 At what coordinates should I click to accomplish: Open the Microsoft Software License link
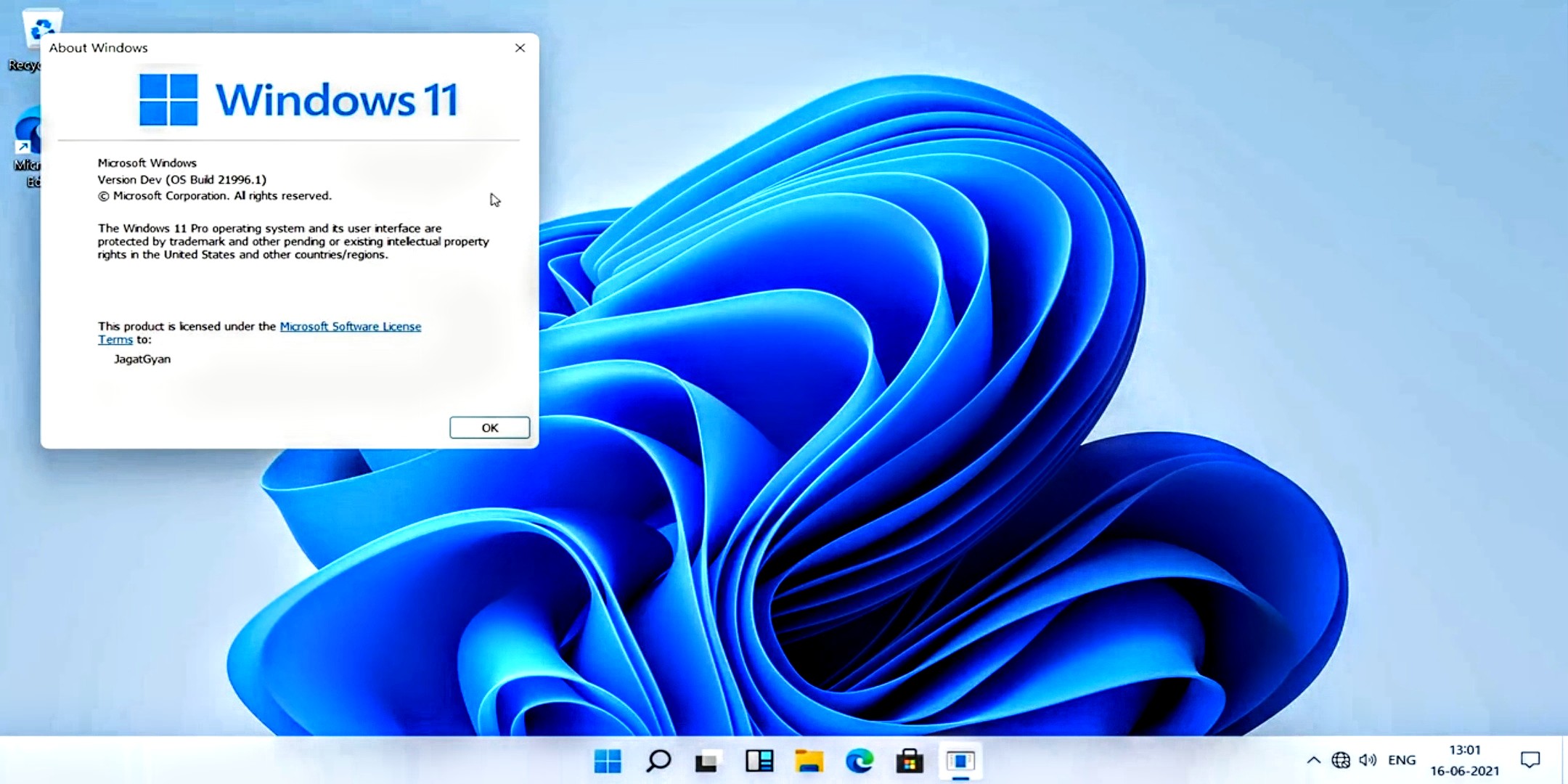pos(350,327)
